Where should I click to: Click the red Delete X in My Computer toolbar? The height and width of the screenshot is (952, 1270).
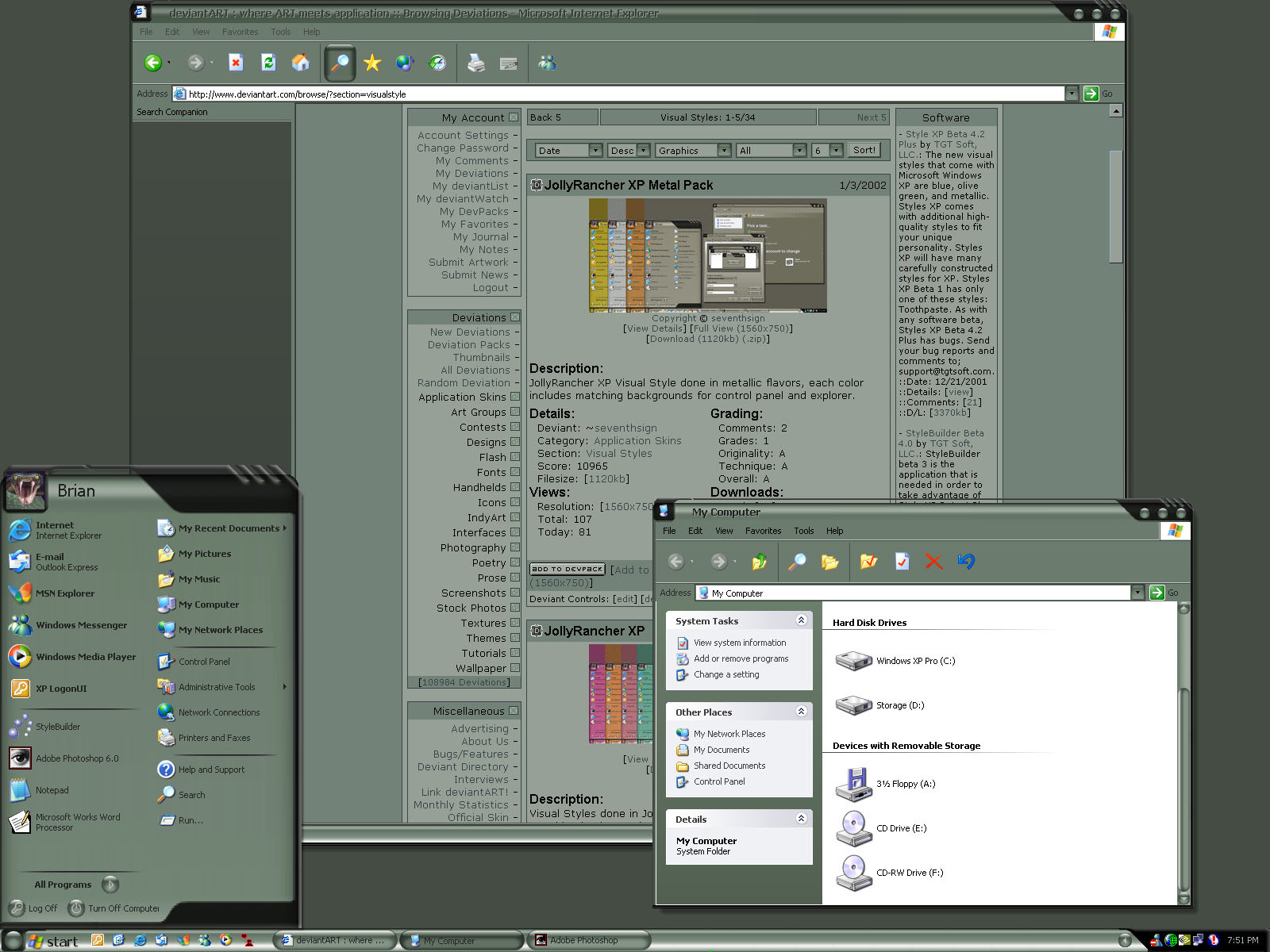click(x=933, y=562)
